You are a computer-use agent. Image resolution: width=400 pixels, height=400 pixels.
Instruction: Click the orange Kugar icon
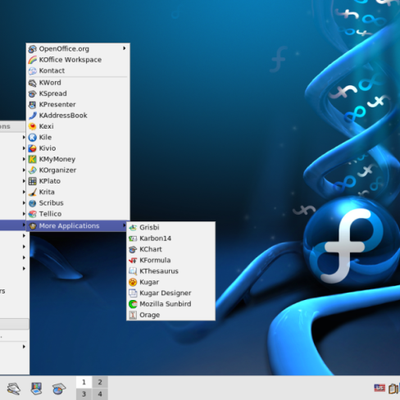coord(133,282)
